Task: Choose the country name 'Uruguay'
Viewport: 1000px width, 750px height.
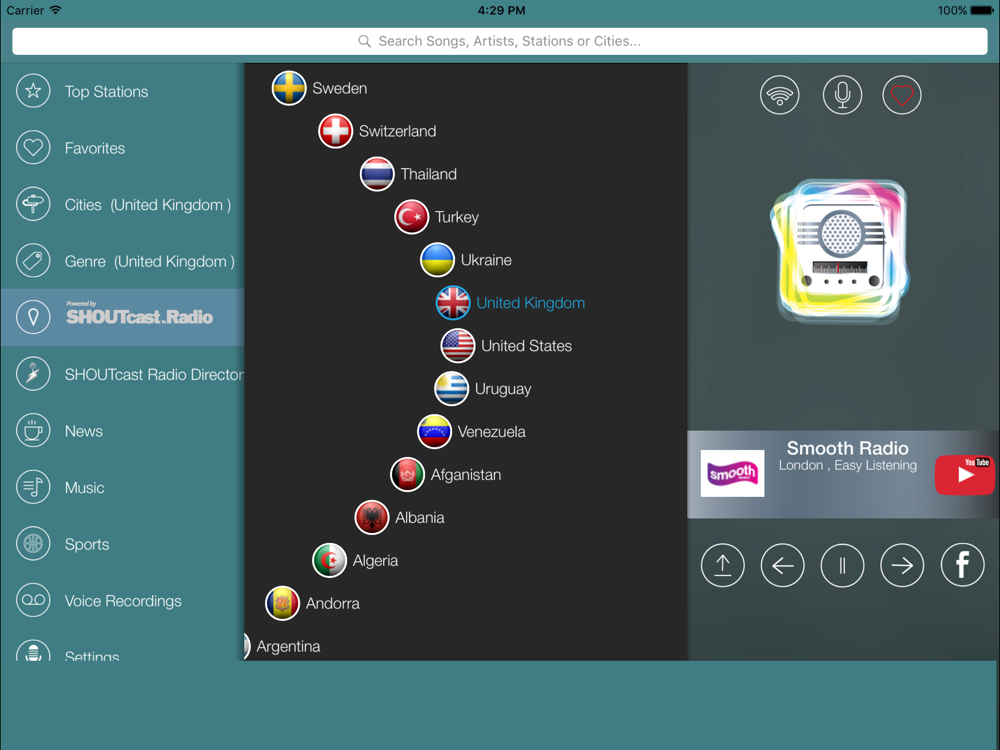Action: [x=503, y=389]
